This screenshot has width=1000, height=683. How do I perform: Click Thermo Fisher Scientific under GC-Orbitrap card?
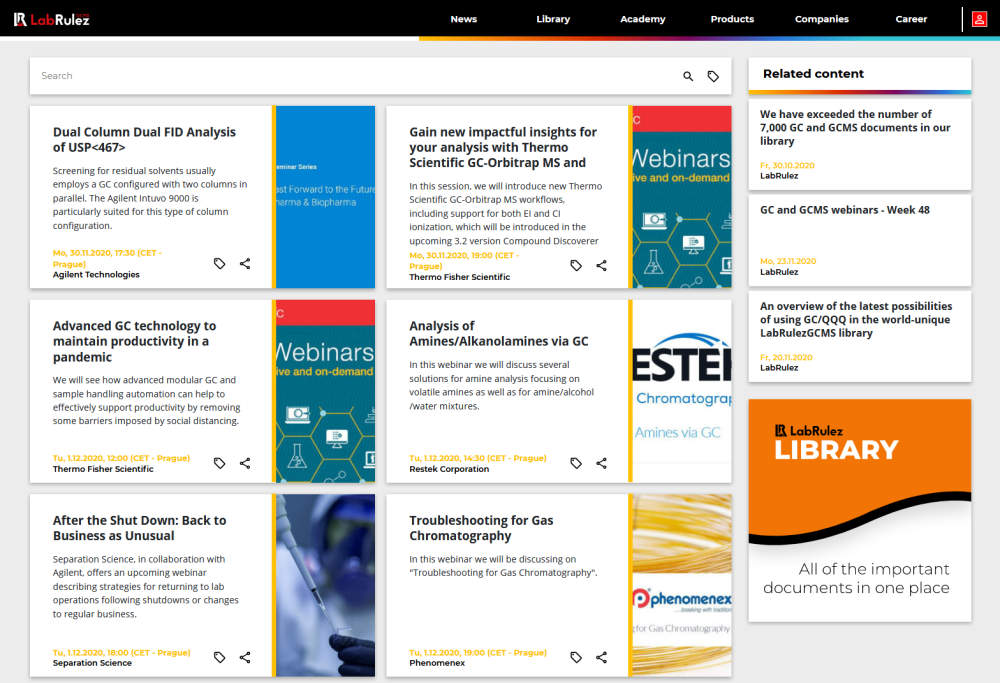click(x=459, y=277)
